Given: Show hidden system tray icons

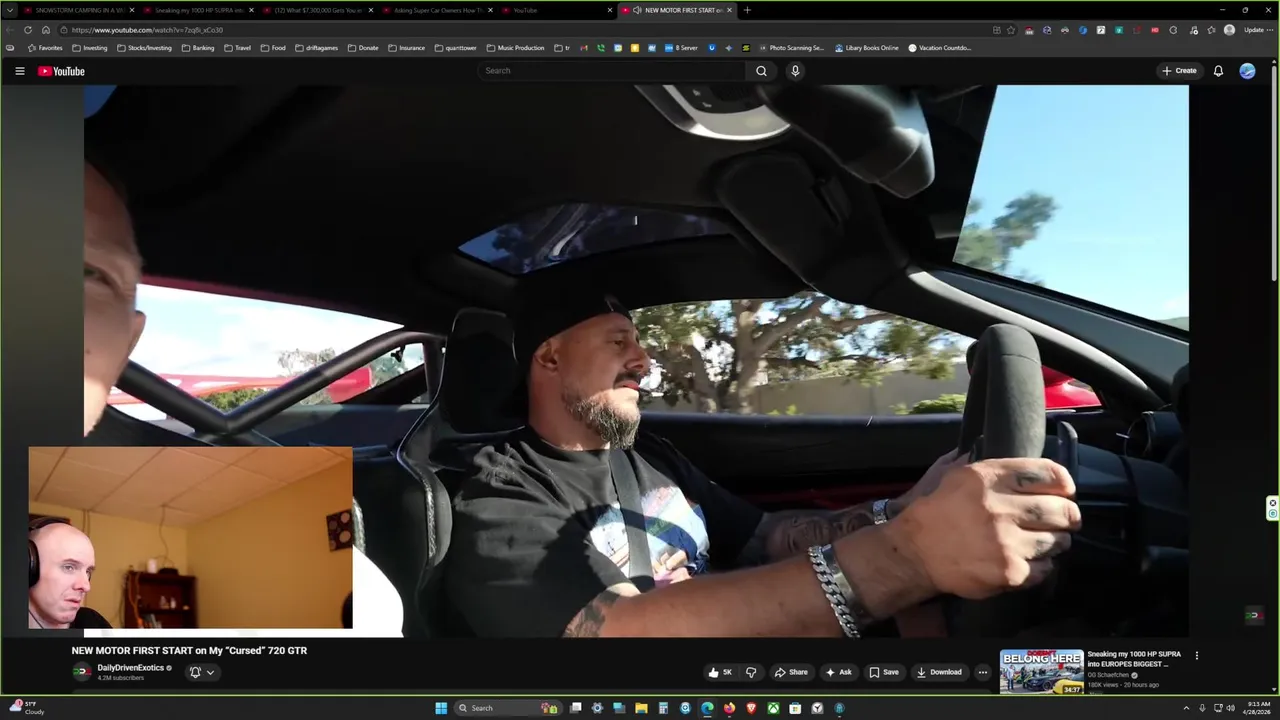Looking at the screenshot, I should pyautogui.click(x=1187, y=708).
